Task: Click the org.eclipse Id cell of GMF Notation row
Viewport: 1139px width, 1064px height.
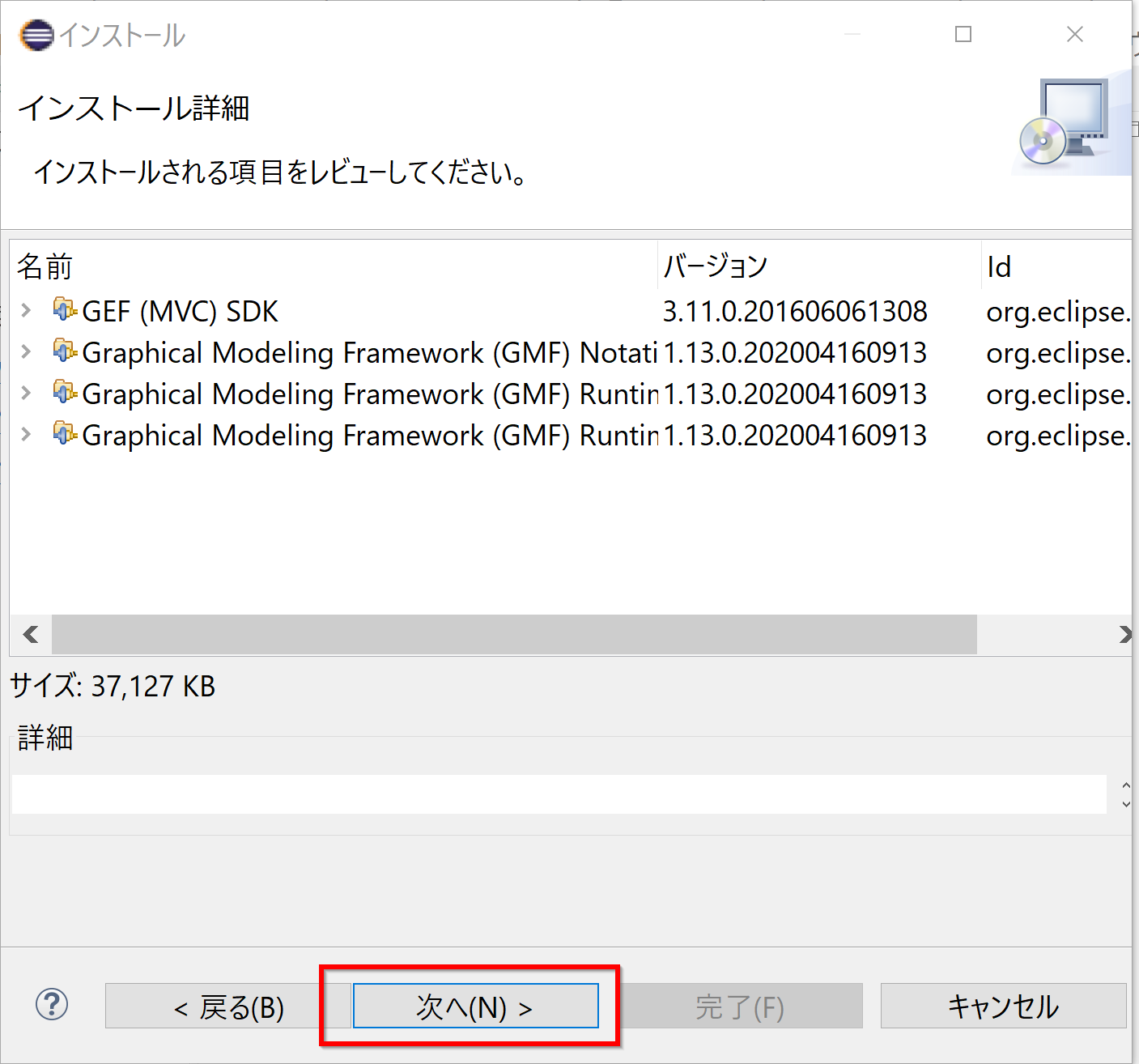Action: [1058, 354]
